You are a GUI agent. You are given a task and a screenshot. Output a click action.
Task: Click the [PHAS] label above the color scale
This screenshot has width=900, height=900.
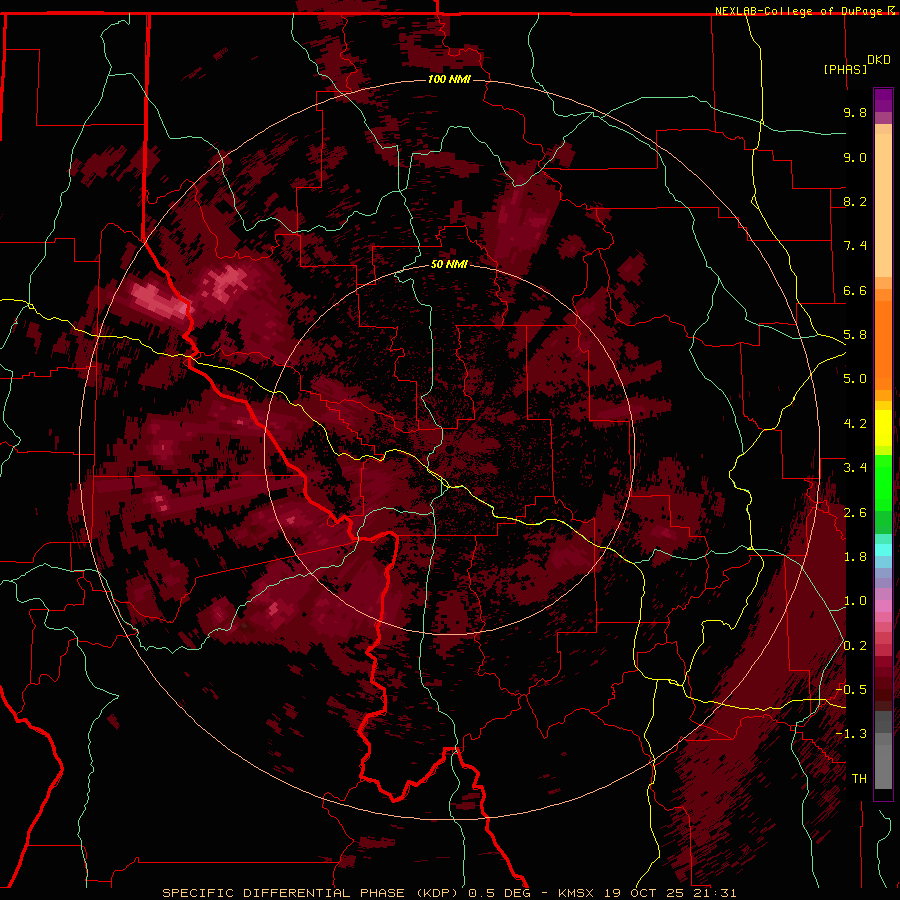click(845, 69)
